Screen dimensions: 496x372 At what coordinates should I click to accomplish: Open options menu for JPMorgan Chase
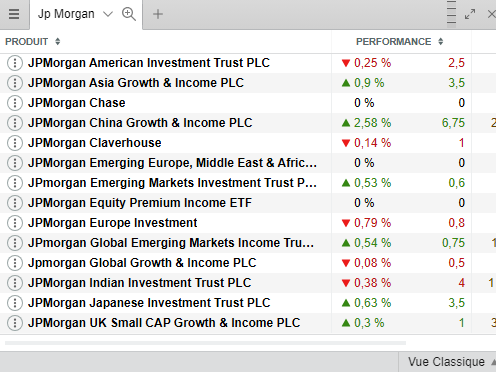click(x=15, y=103)
